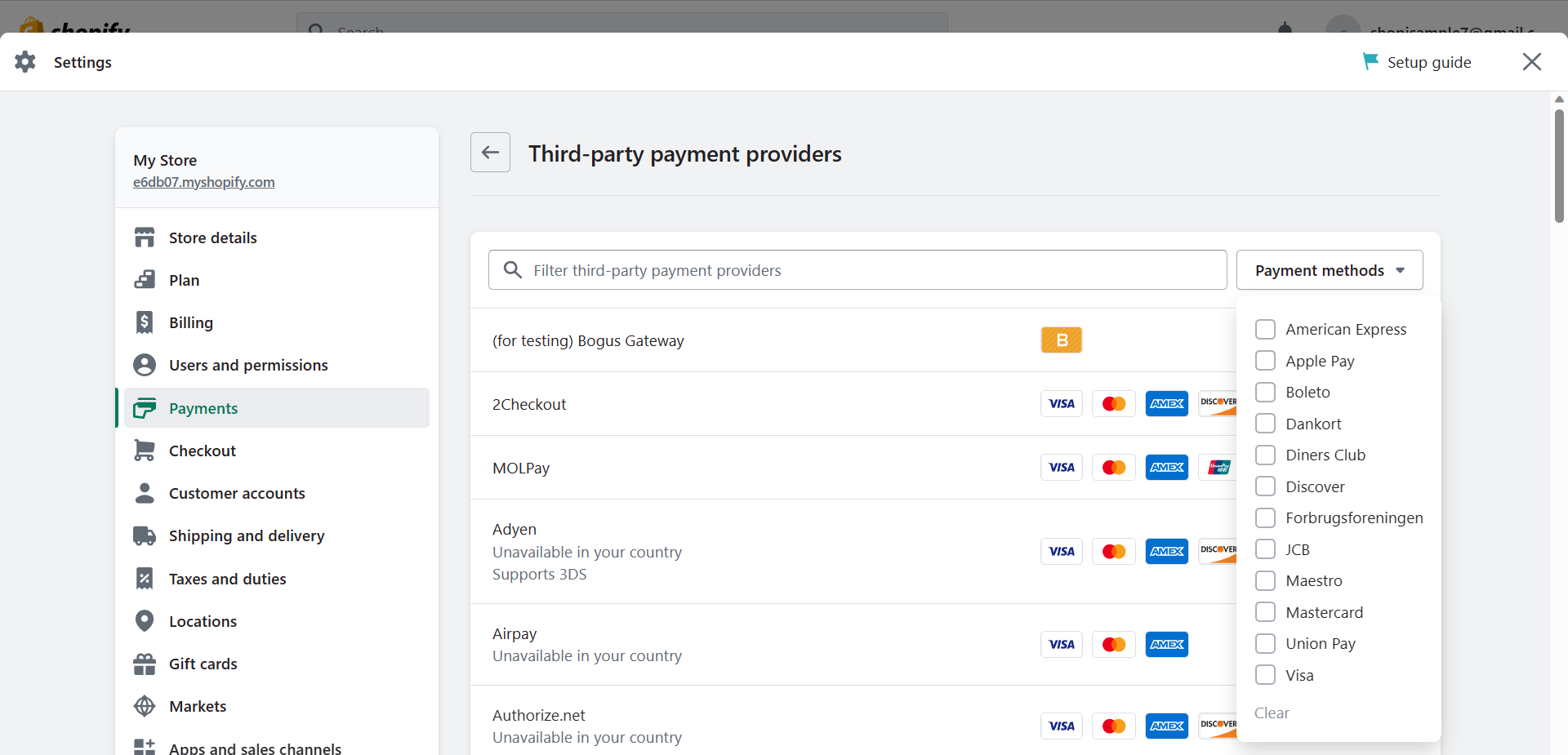
Task: Select the Diners Club checkbox
Action: (1265, 455)
